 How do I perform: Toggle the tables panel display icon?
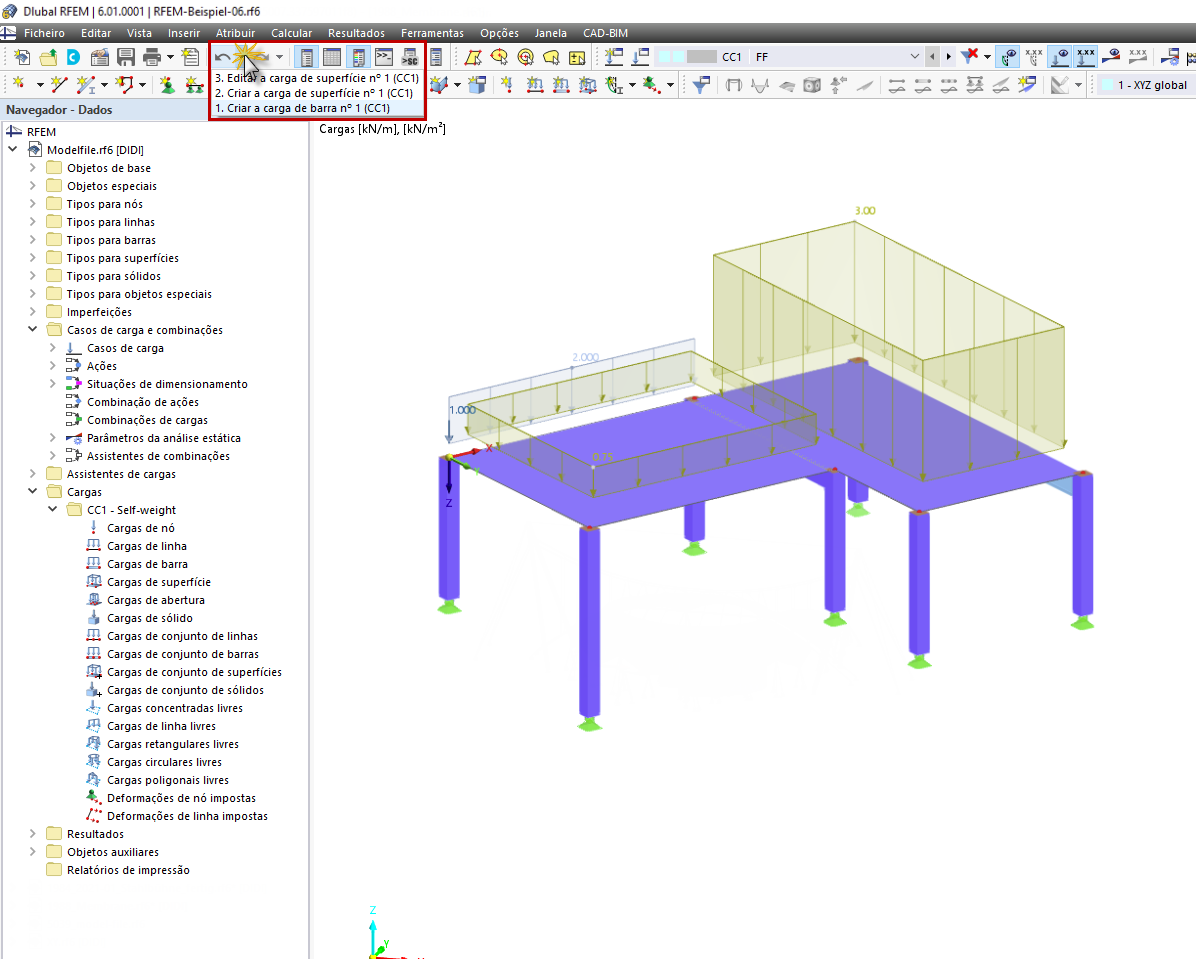pyautogui.click(x=332, y=57)
